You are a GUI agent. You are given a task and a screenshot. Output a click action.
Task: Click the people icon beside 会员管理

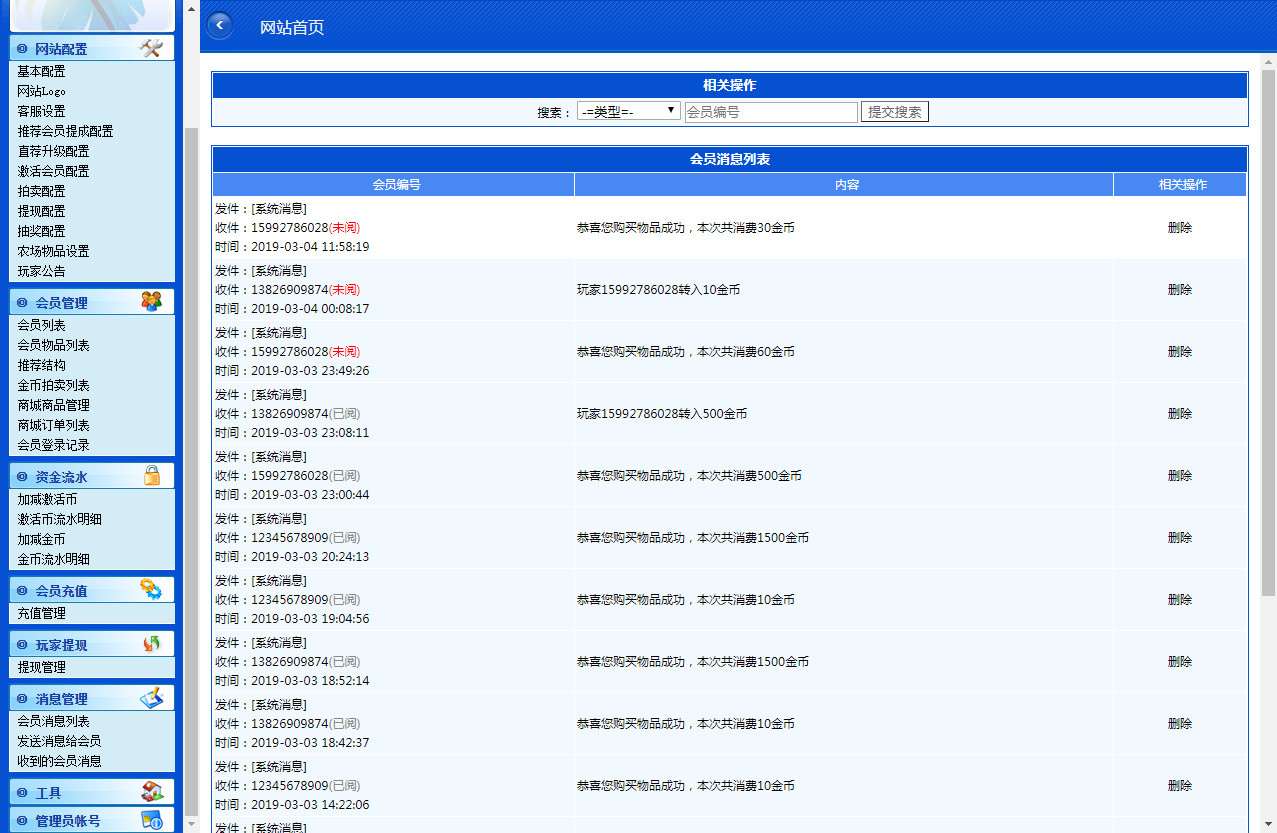(151, 301)
